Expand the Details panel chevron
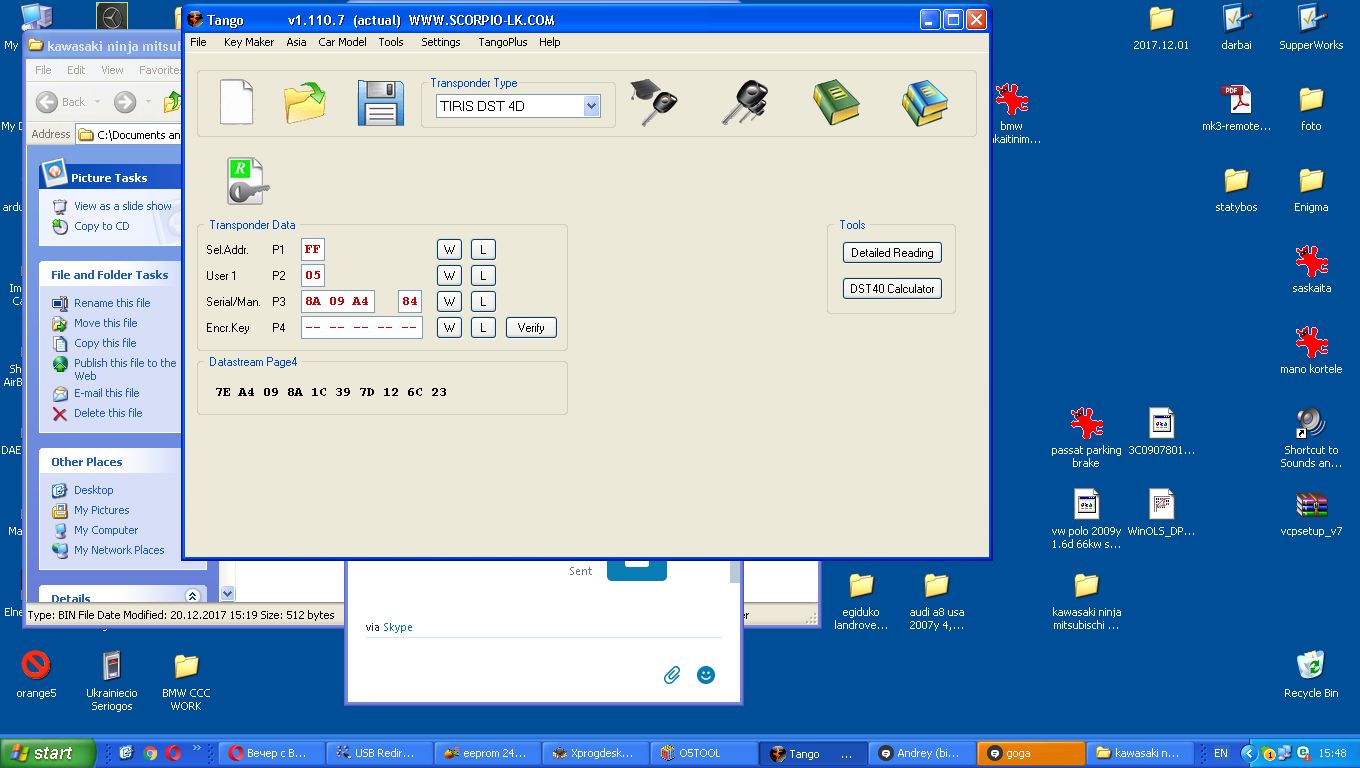 [193, 597]
